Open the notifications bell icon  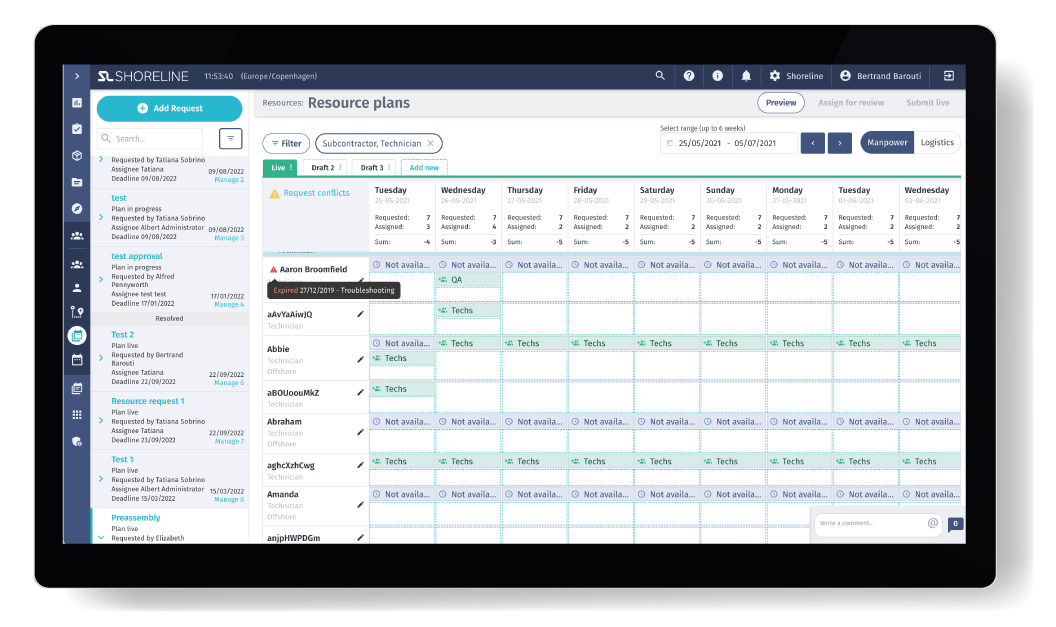click(746, 76)
